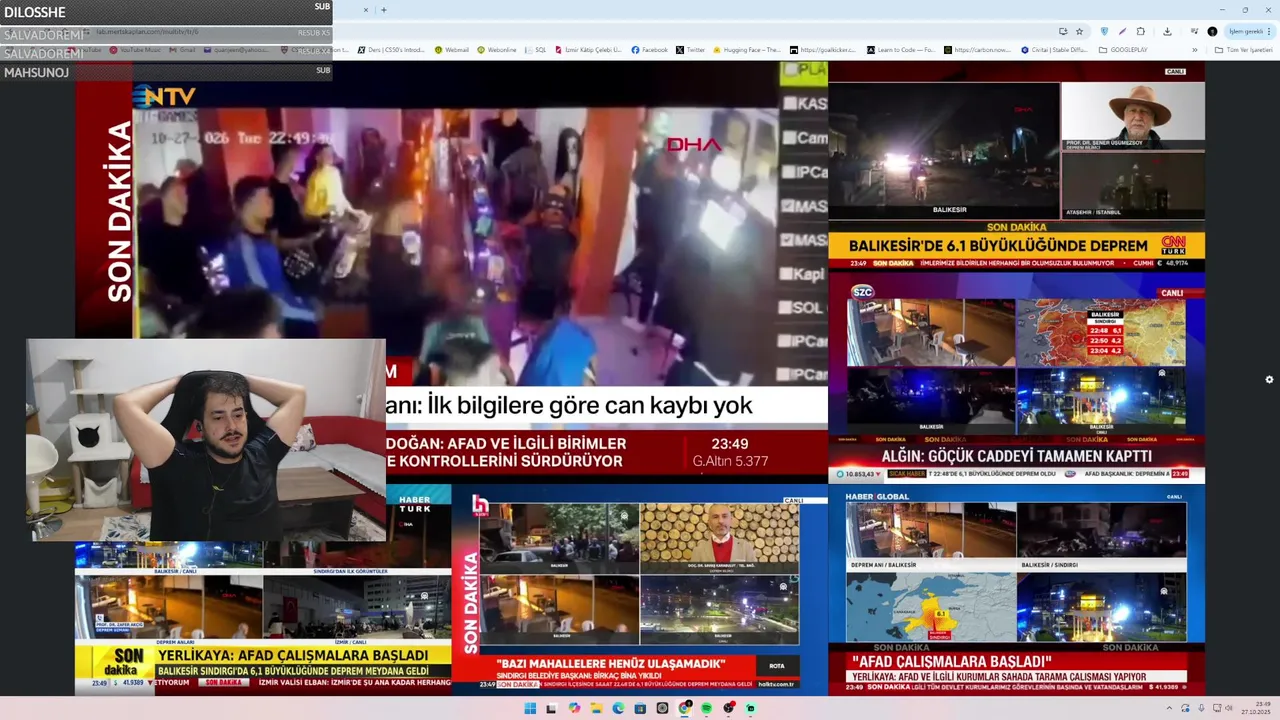Image resolution: width=1280 pixels, height=720 pixels.
Task: Open the Facebook bookmark
Action: (649, 50)
